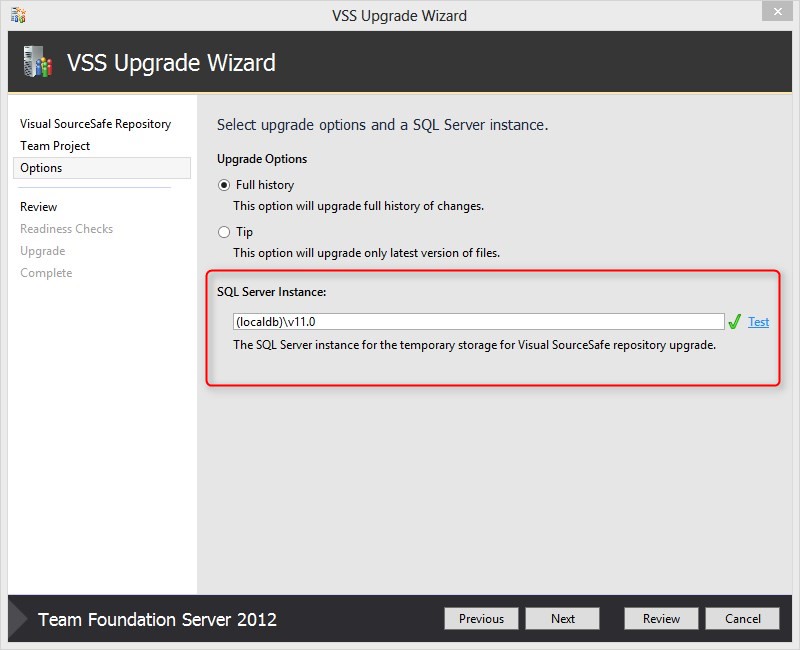This screenshot has width=800, height=650.
Task: Cancel the wizard
Action: [x=742, y=618]
